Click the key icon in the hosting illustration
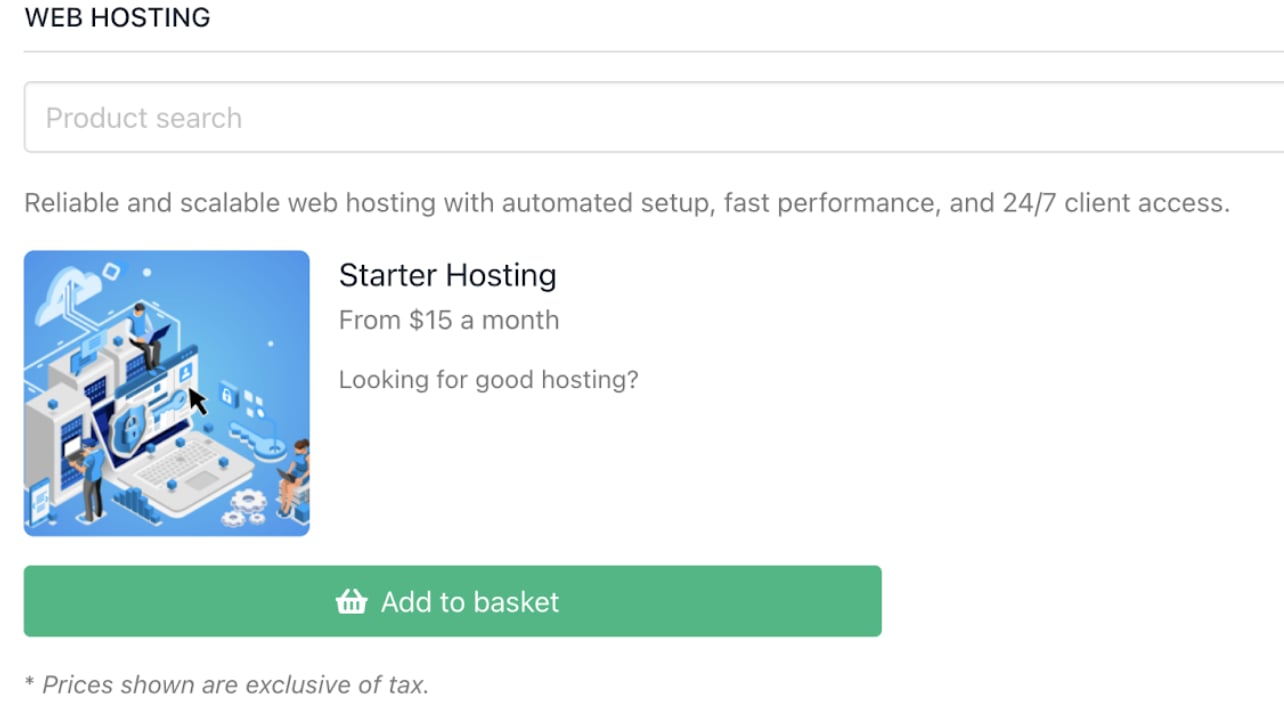This screenshot has width=1284, height=720. pos(257,442)
